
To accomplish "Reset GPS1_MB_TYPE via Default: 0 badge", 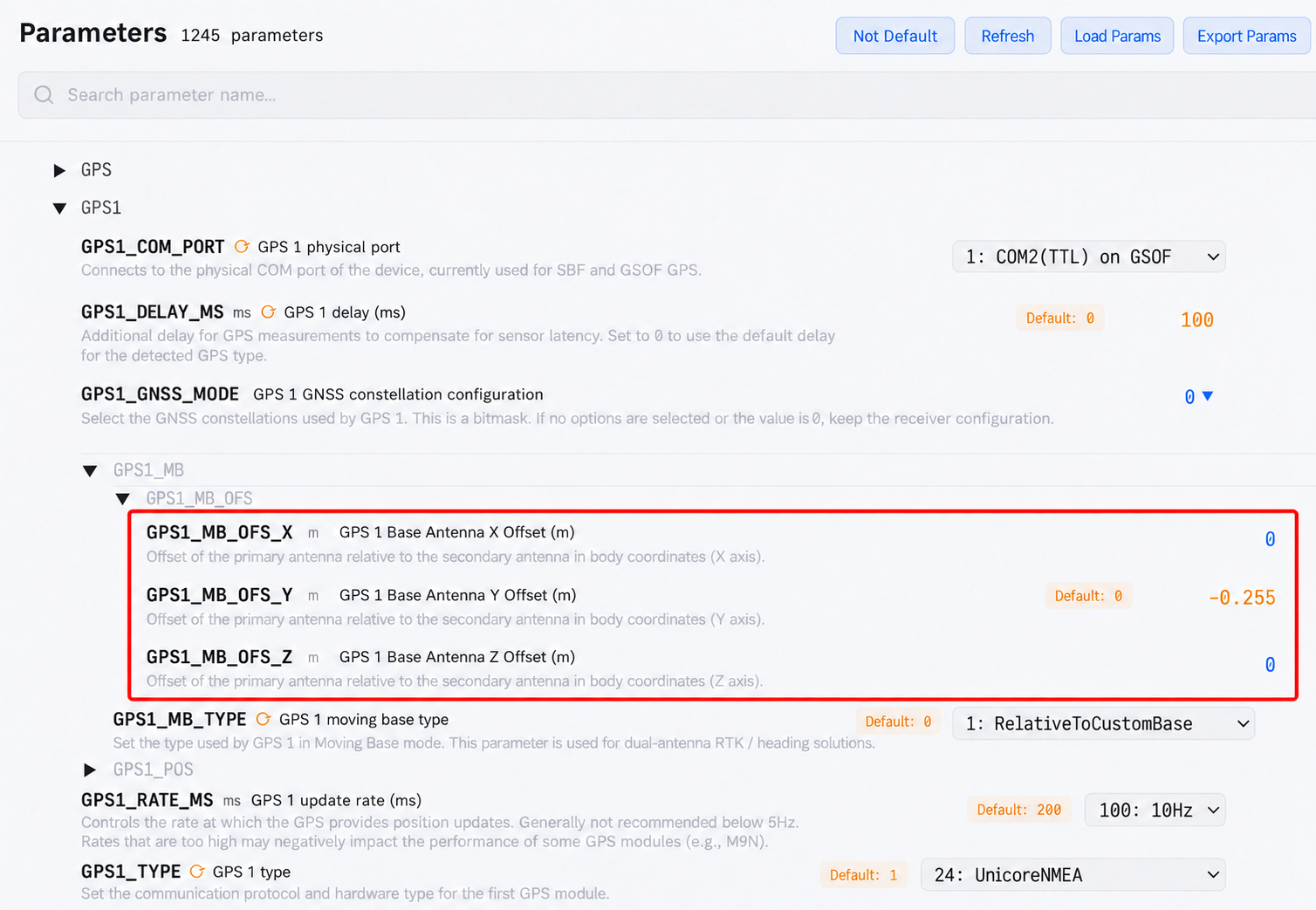I will pos(898,722).
